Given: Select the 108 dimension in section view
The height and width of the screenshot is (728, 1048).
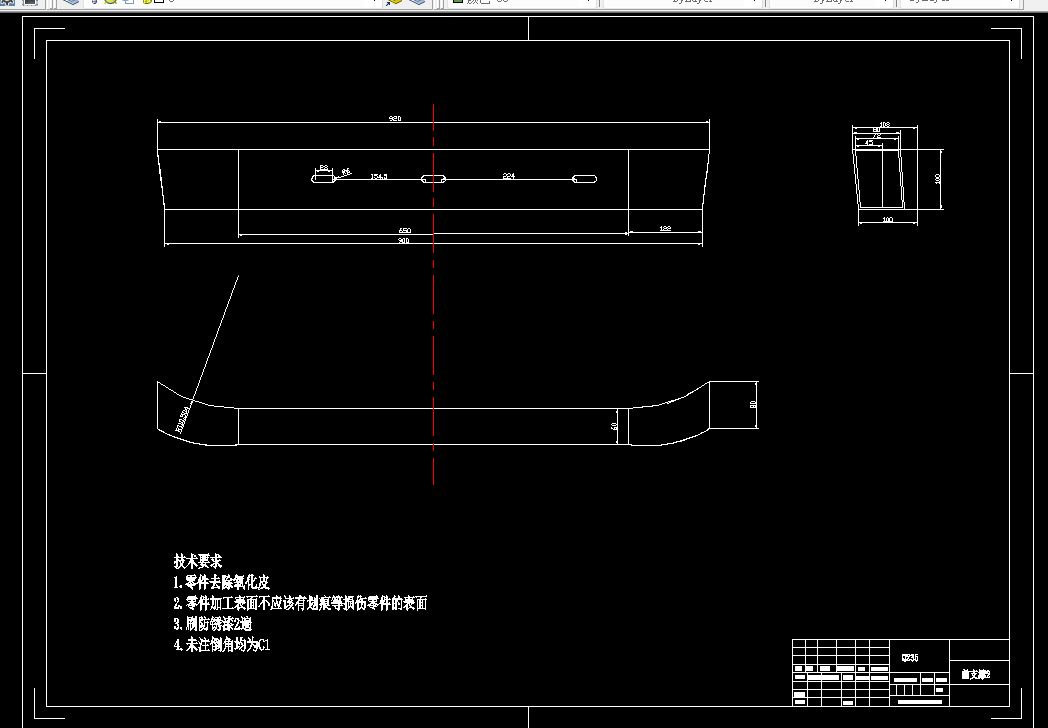Looking at the screenshot, I should tap(885, 124).
